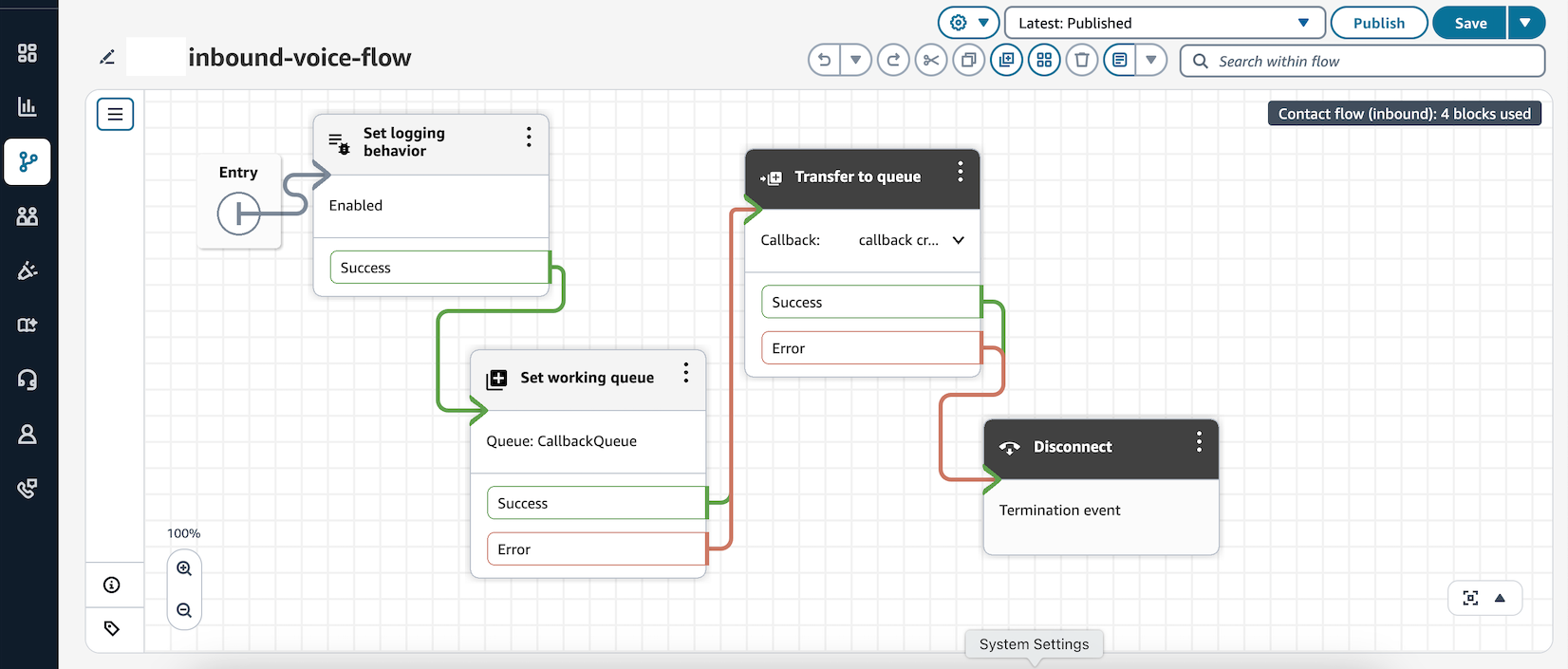Open the Set working queue block menu
The height and width of the screenshot is (669, 1568).
tap(685, 373)
